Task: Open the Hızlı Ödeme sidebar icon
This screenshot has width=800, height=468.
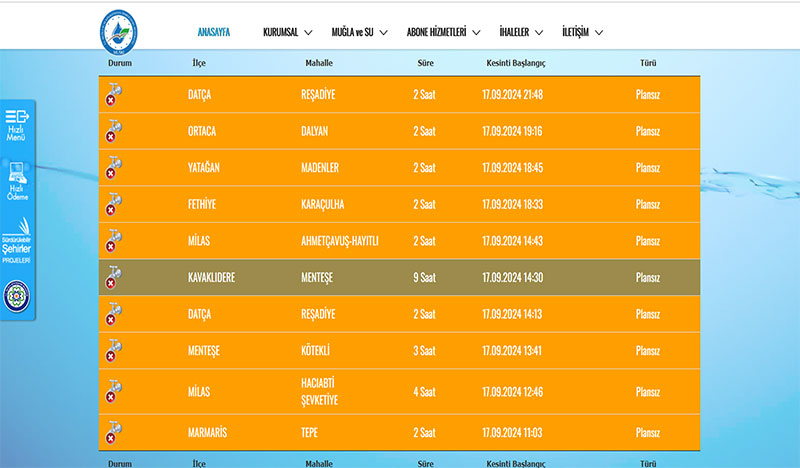Action: tap(17, 182)
